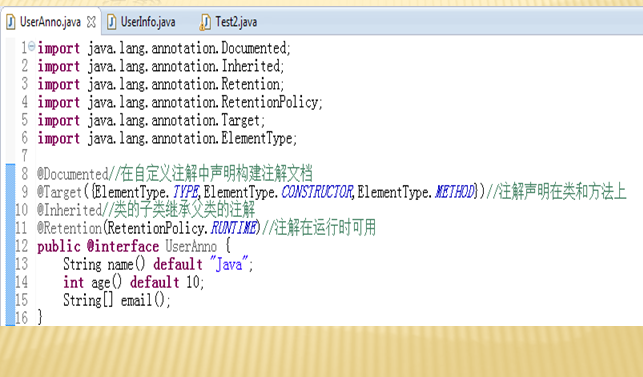The height and width of the screenshot is (377, 643).
Task: Click the 'public' keyword on line 12
Action: [59, 246]
